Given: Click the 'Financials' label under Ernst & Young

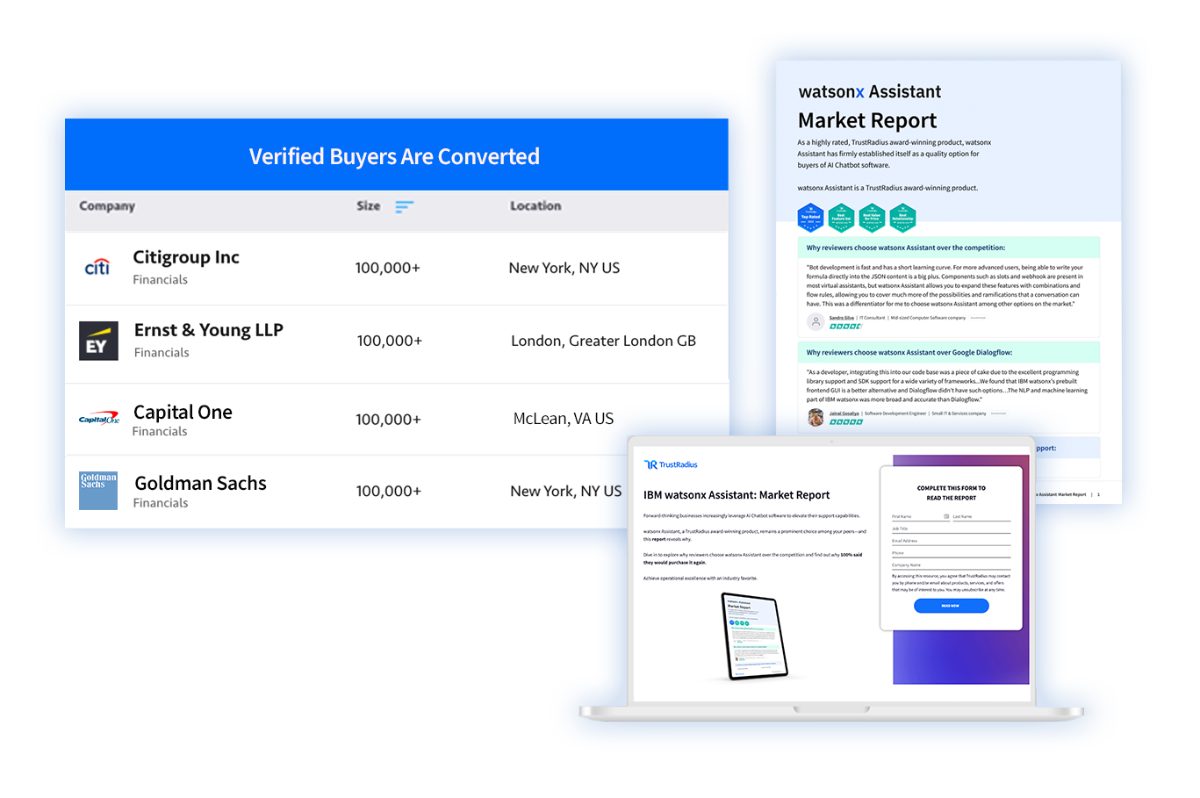Looking at the screenshot, I should [162, 353].
